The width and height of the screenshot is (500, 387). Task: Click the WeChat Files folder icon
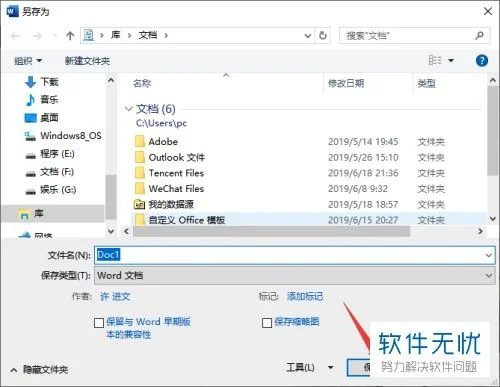coord(140,188)
